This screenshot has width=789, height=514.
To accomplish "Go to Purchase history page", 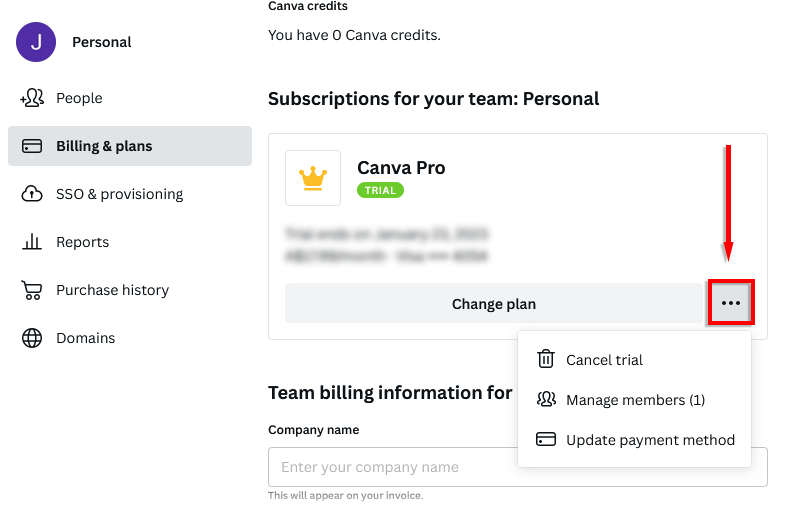I will click(112, 290).
